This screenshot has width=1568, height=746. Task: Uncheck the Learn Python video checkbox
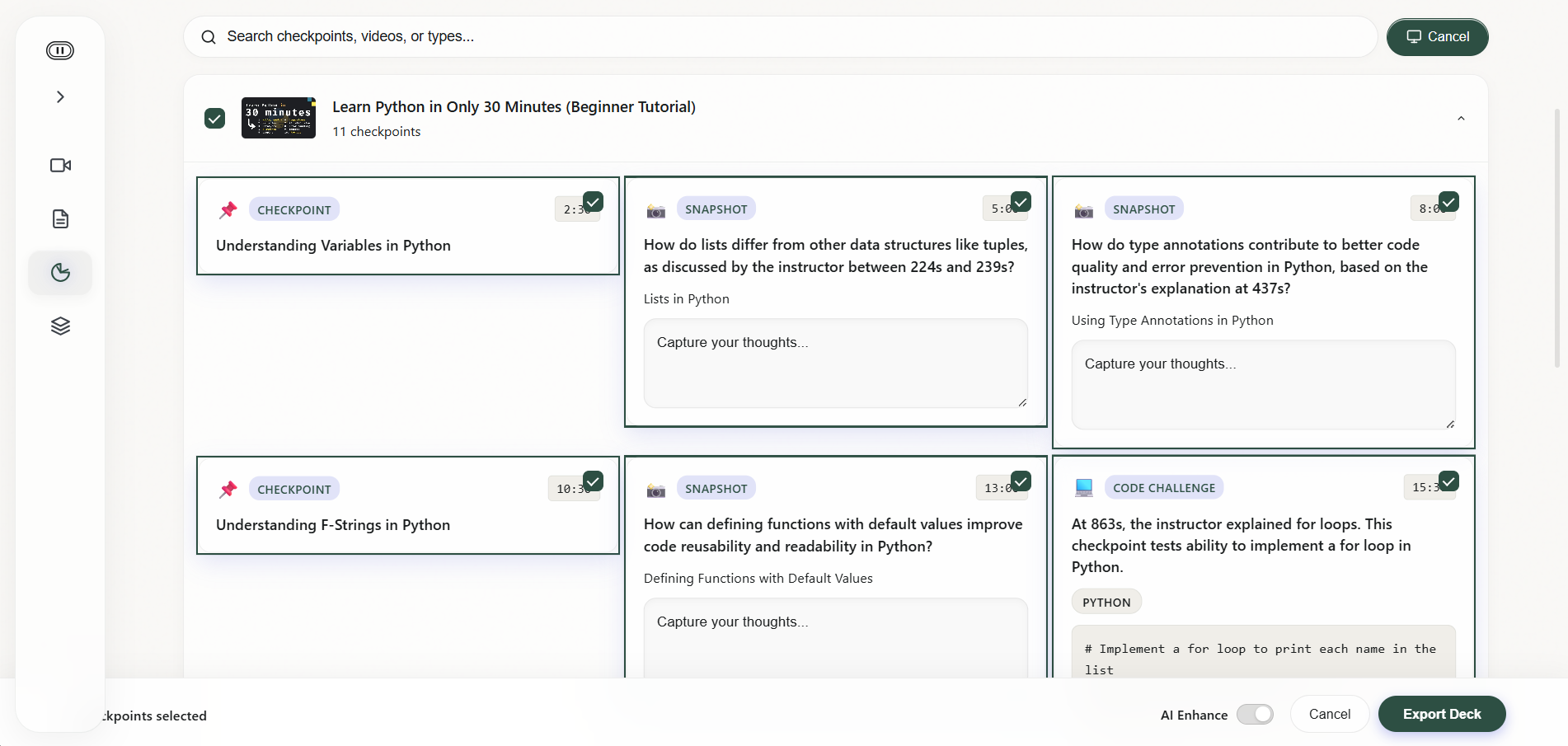pos(214,119)
